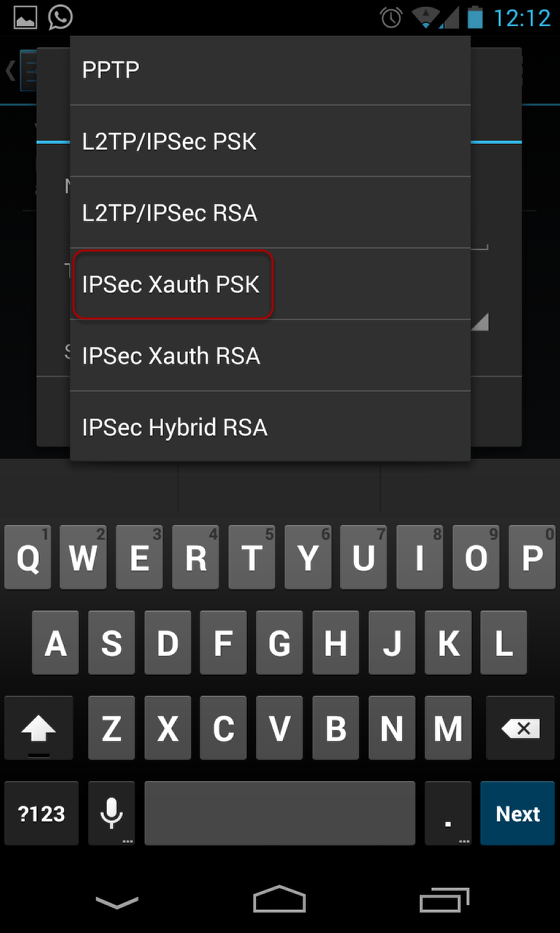Choose IPSec Xauth RSA option
The width and height of the screenshot is (560, 933).
pyautogui.click(x=270, y=355)
